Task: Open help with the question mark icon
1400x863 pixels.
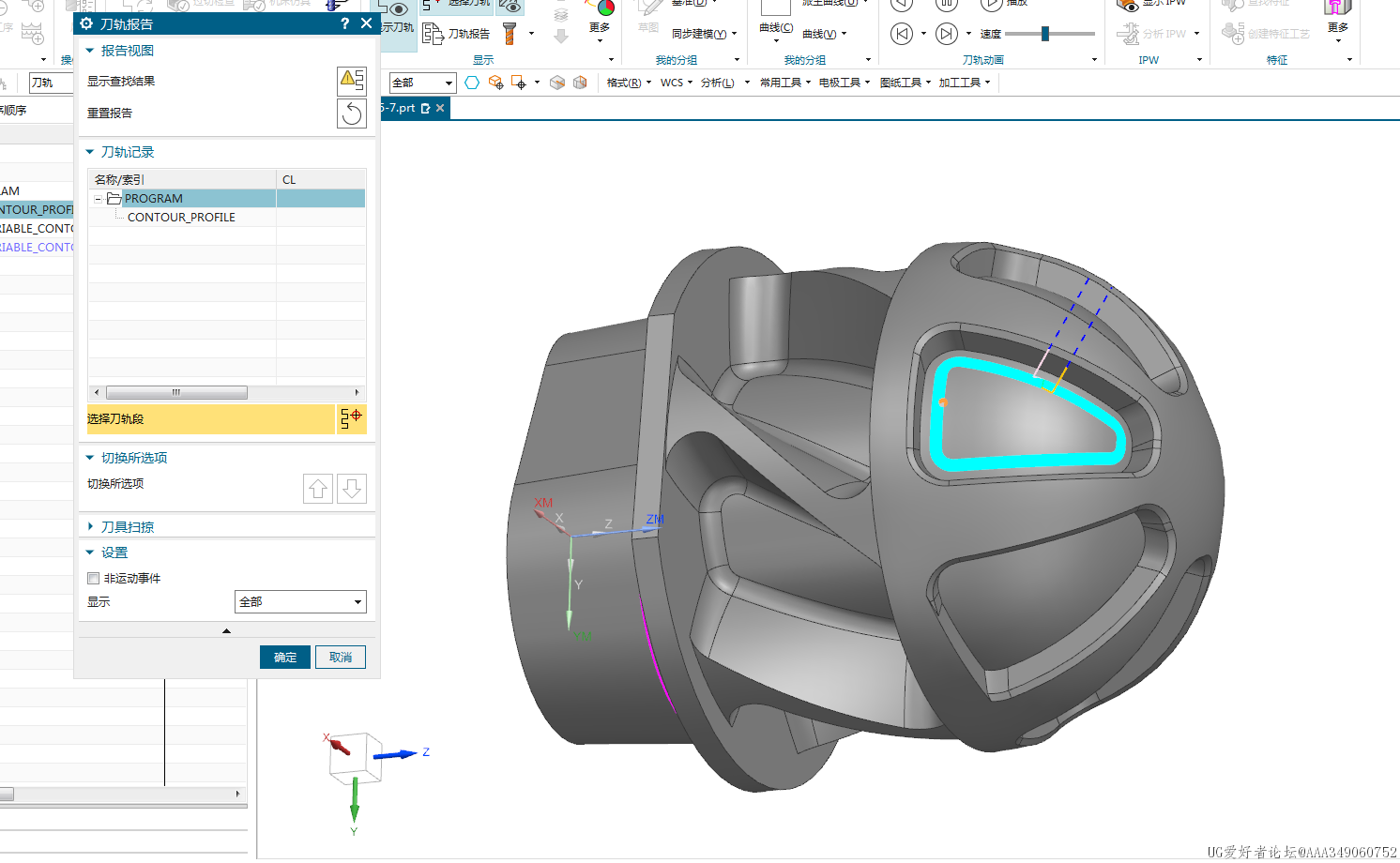Action: [x=344, y=23]
